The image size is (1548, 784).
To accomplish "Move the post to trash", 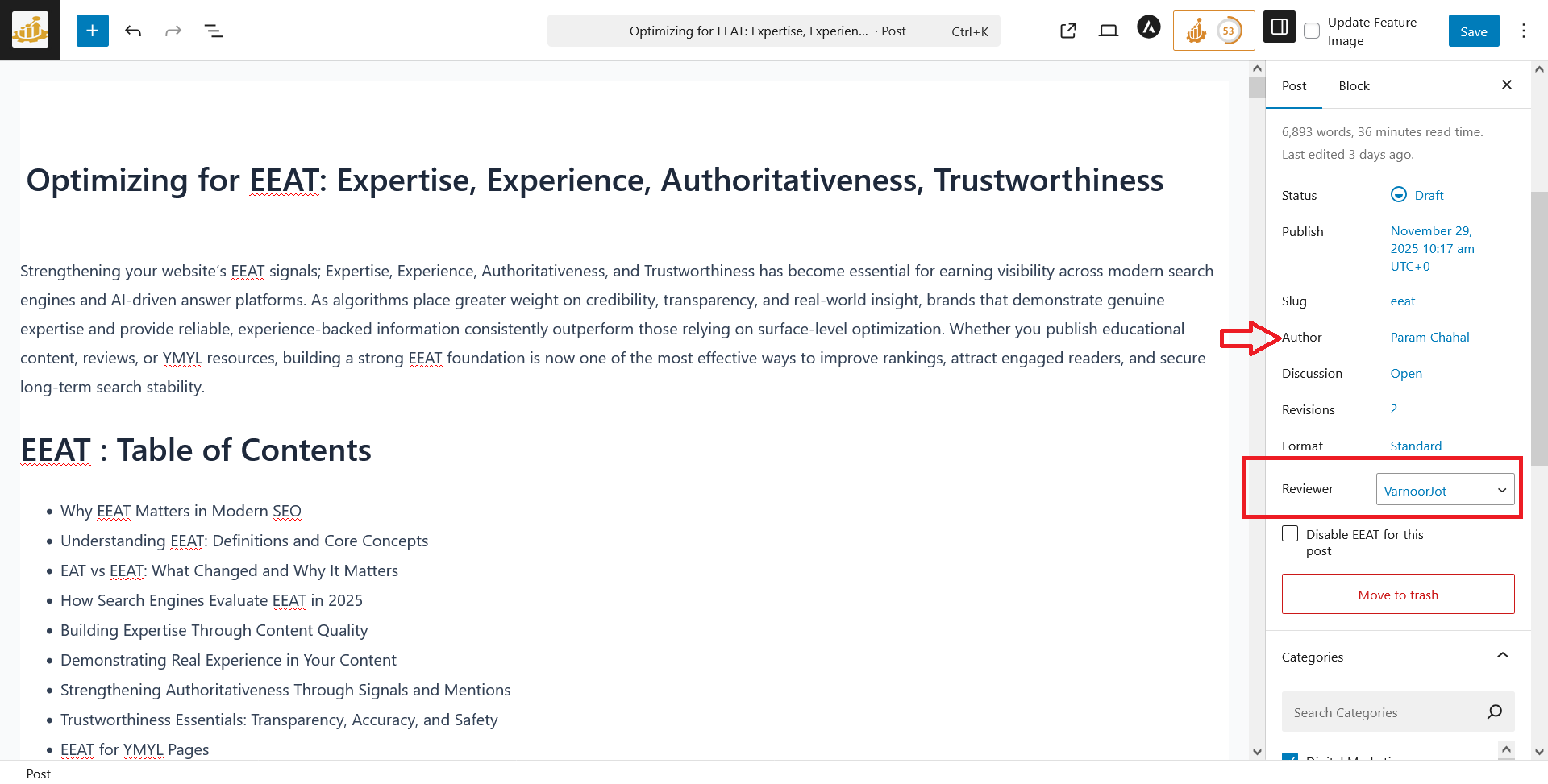I will click(x=1398, y=594).
